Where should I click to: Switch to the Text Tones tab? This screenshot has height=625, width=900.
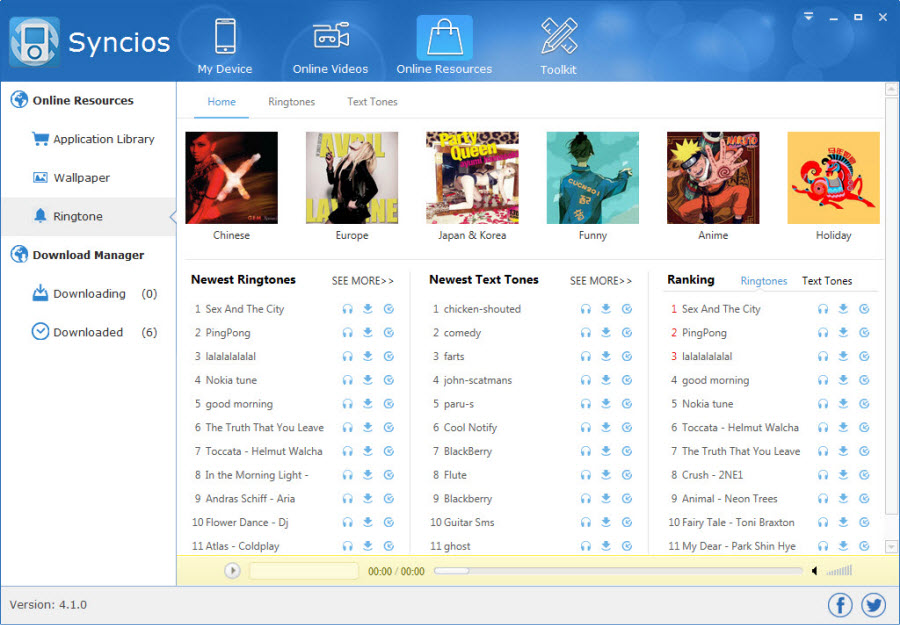click(372, 102)
